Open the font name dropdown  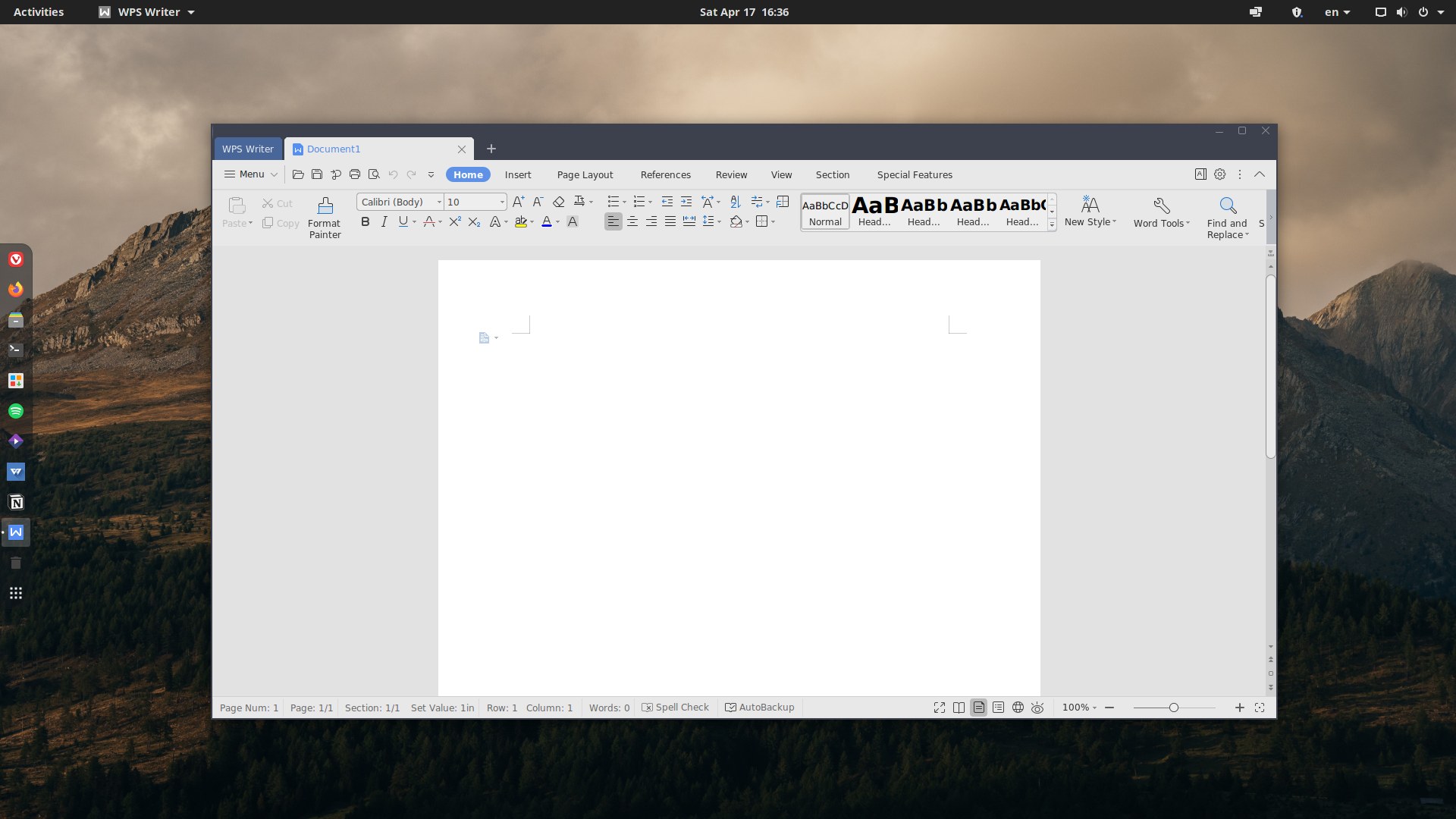tap(439, 202)
